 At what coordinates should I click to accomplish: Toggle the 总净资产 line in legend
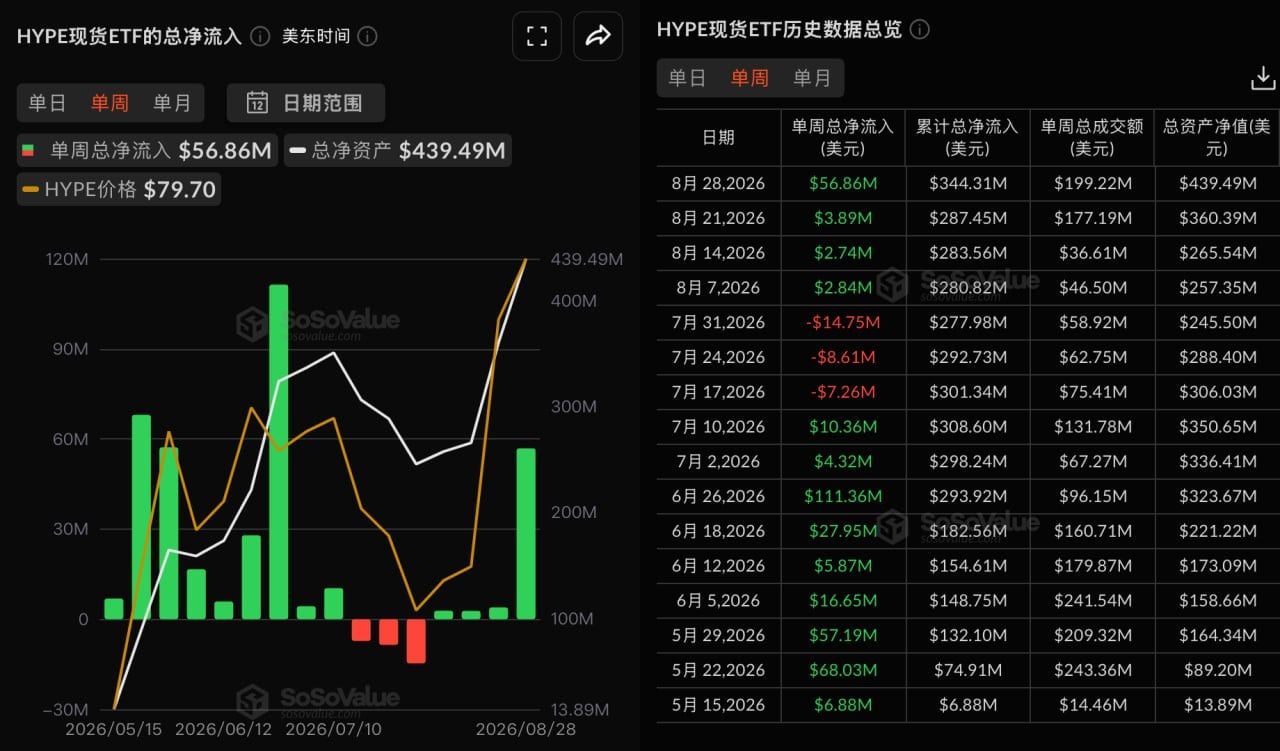click(398, 151)
